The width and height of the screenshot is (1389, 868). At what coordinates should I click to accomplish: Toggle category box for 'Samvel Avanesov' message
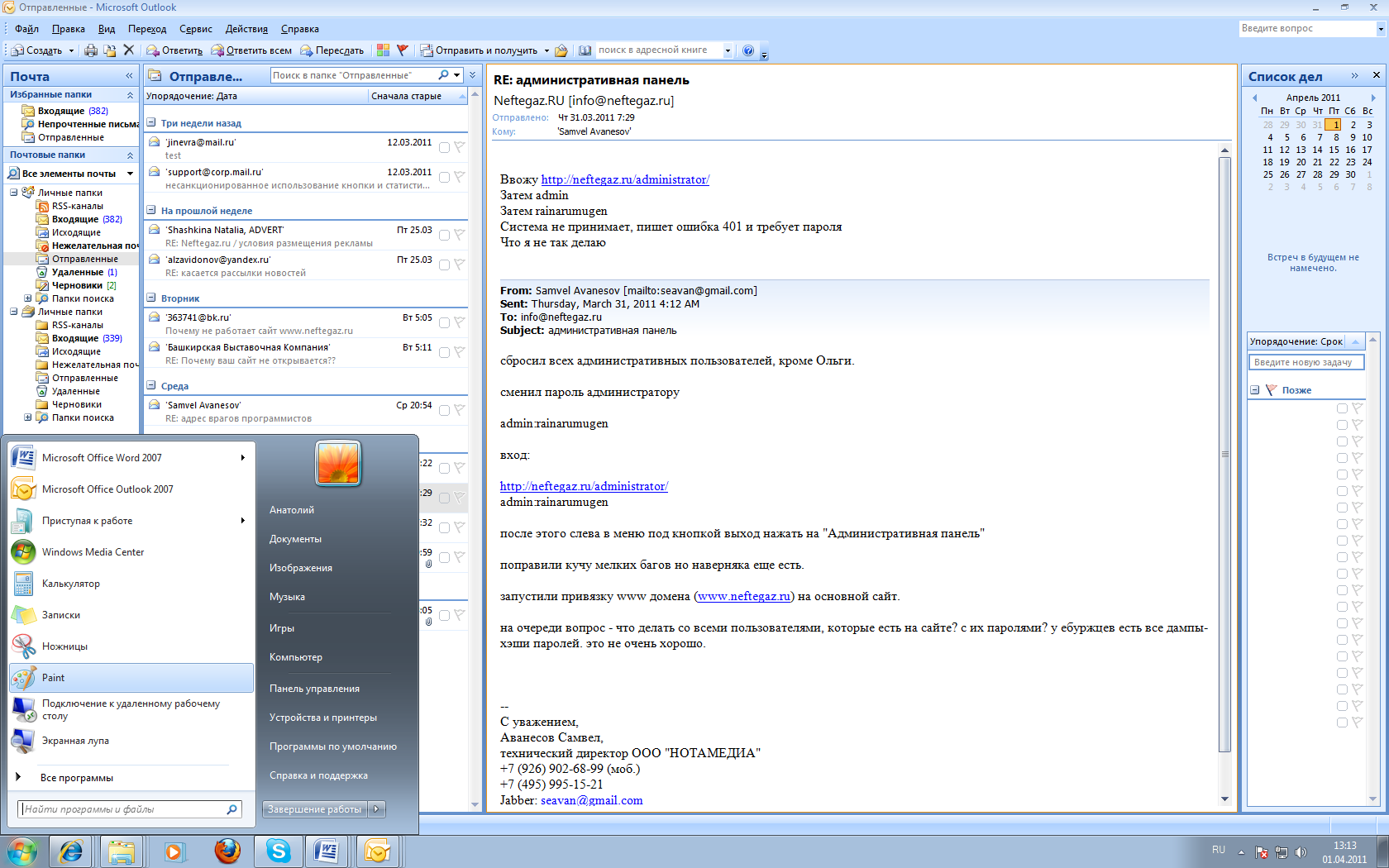click(x=444, y=410)
